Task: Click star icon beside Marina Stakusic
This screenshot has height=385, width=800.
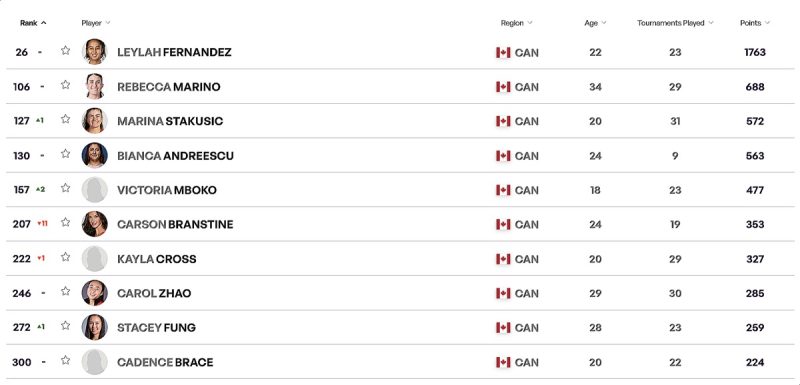Action: click(65, 119)
